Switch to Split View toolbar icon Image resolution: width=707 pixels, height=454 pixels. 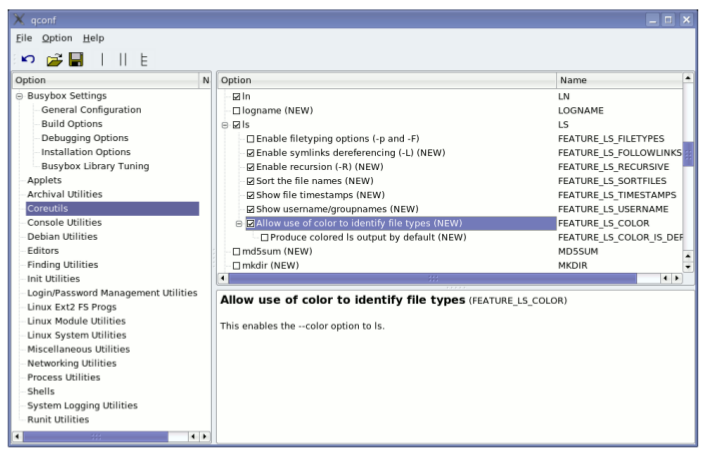coord(122,60)
